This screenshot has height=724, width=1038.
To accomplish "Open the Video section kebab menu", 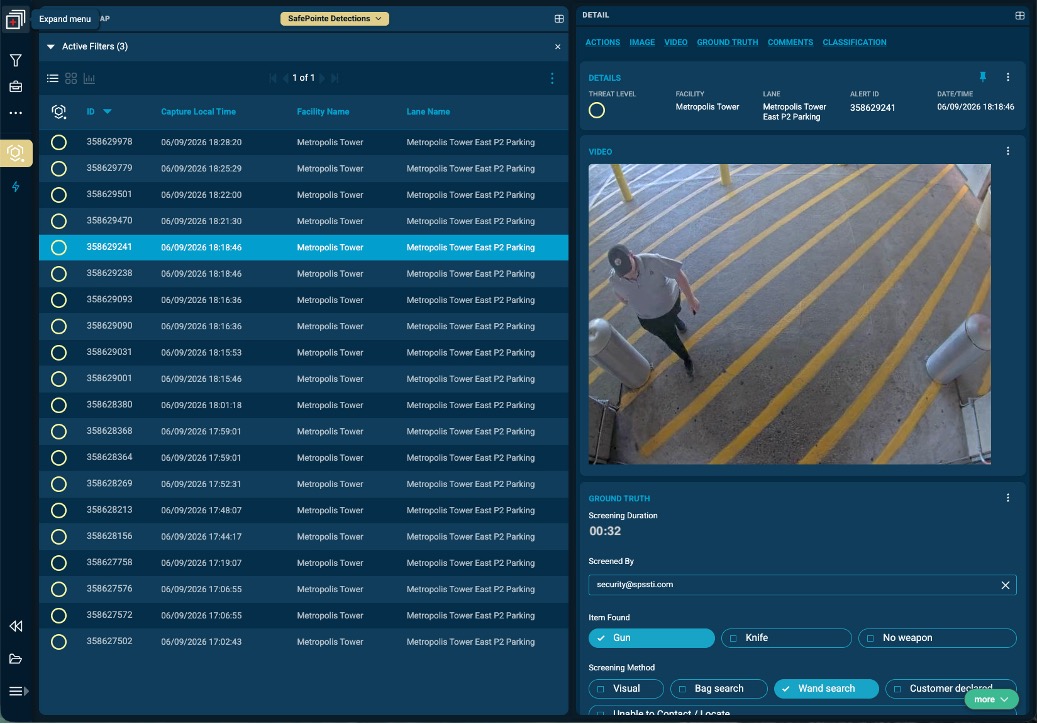I will [x=1008, y=152].
